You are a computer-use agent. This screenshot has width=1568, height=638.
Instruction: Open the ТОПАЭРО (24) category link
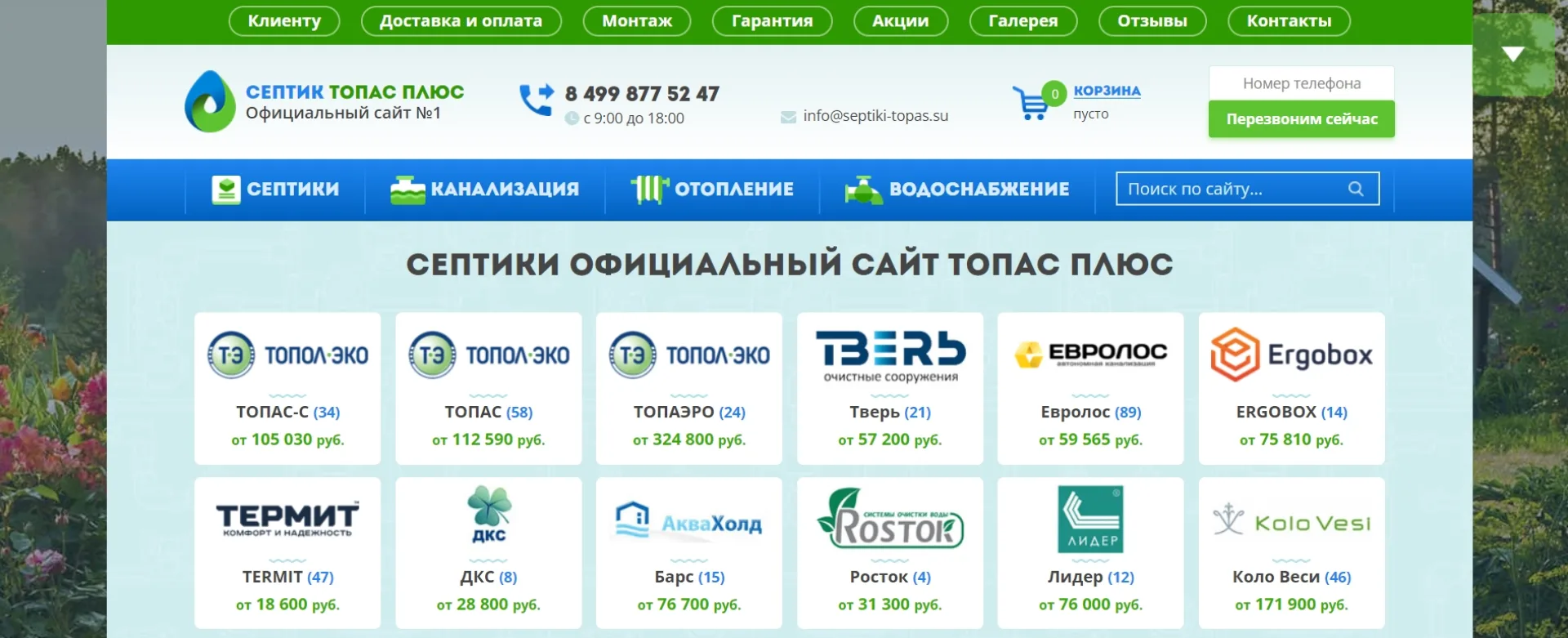click(689, 413)
